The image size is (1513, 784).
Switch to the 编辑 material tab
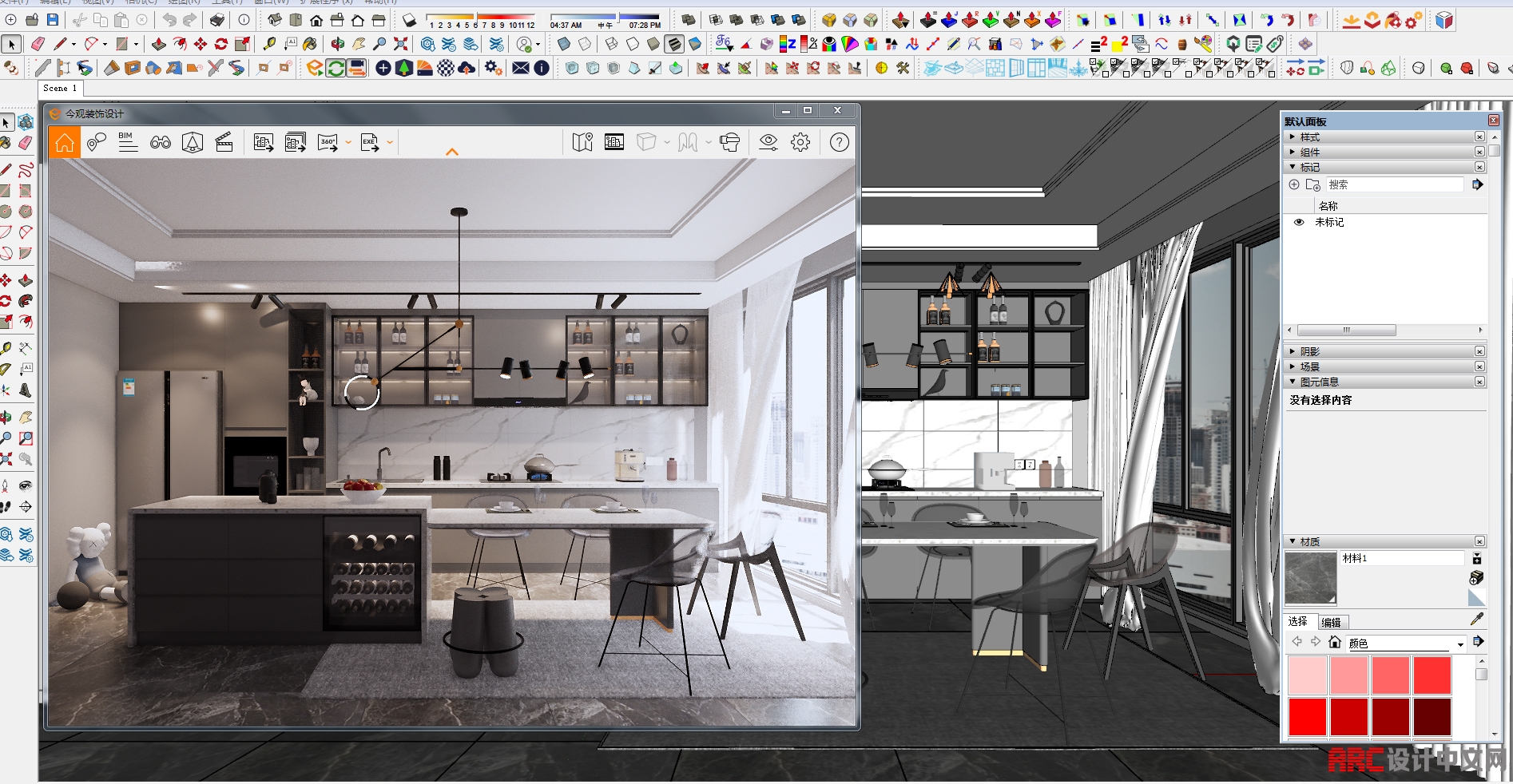tap(1331, 623)
